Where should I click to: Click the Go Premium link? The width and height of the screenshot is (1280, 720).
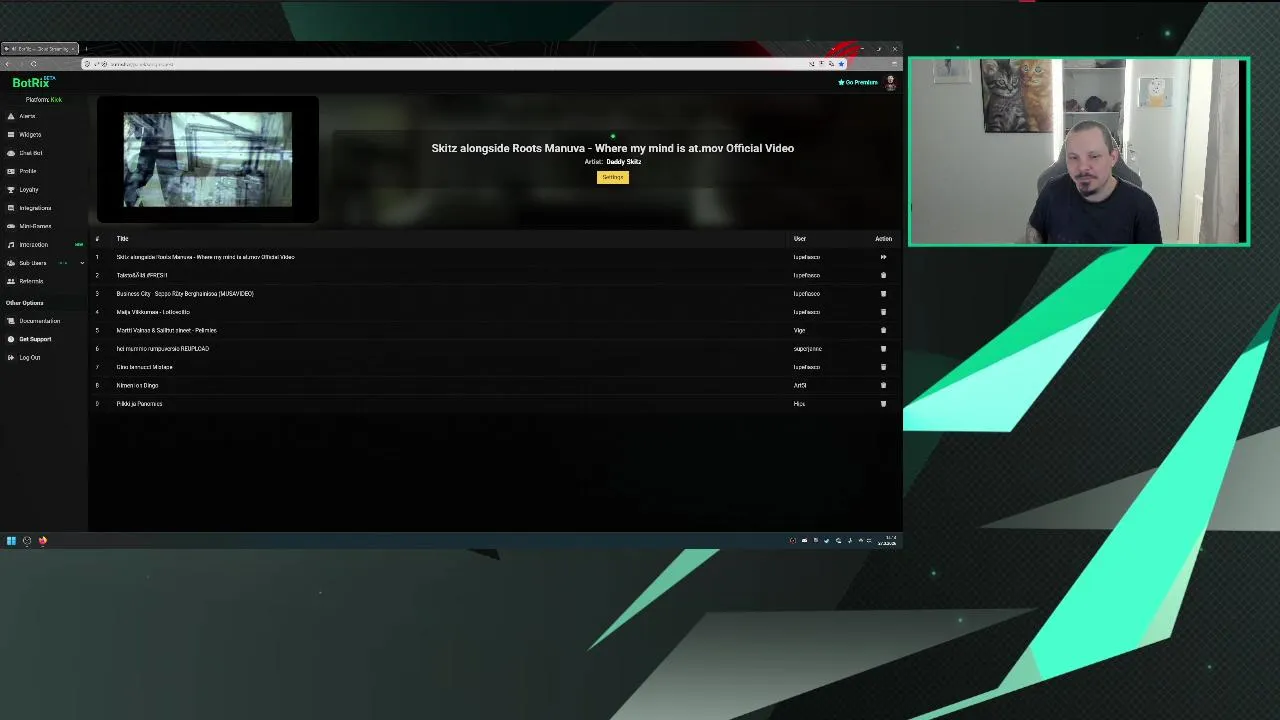coord(858,82)
